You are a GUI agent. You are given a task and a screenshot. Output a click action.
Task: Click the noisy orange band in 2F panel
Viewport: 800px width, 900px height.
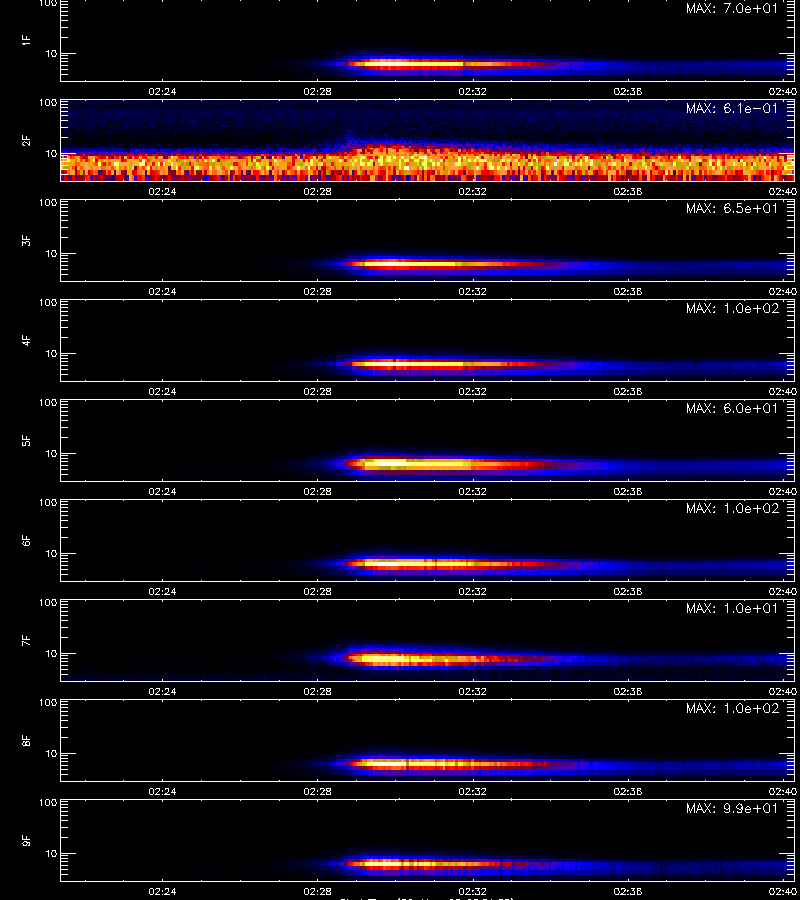427,166
